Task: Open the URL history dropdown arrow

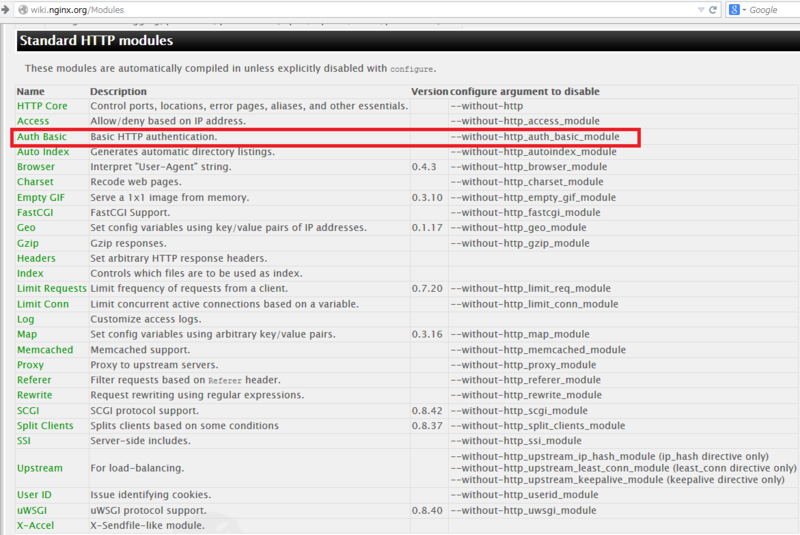Action: click(x=701, y=10)
